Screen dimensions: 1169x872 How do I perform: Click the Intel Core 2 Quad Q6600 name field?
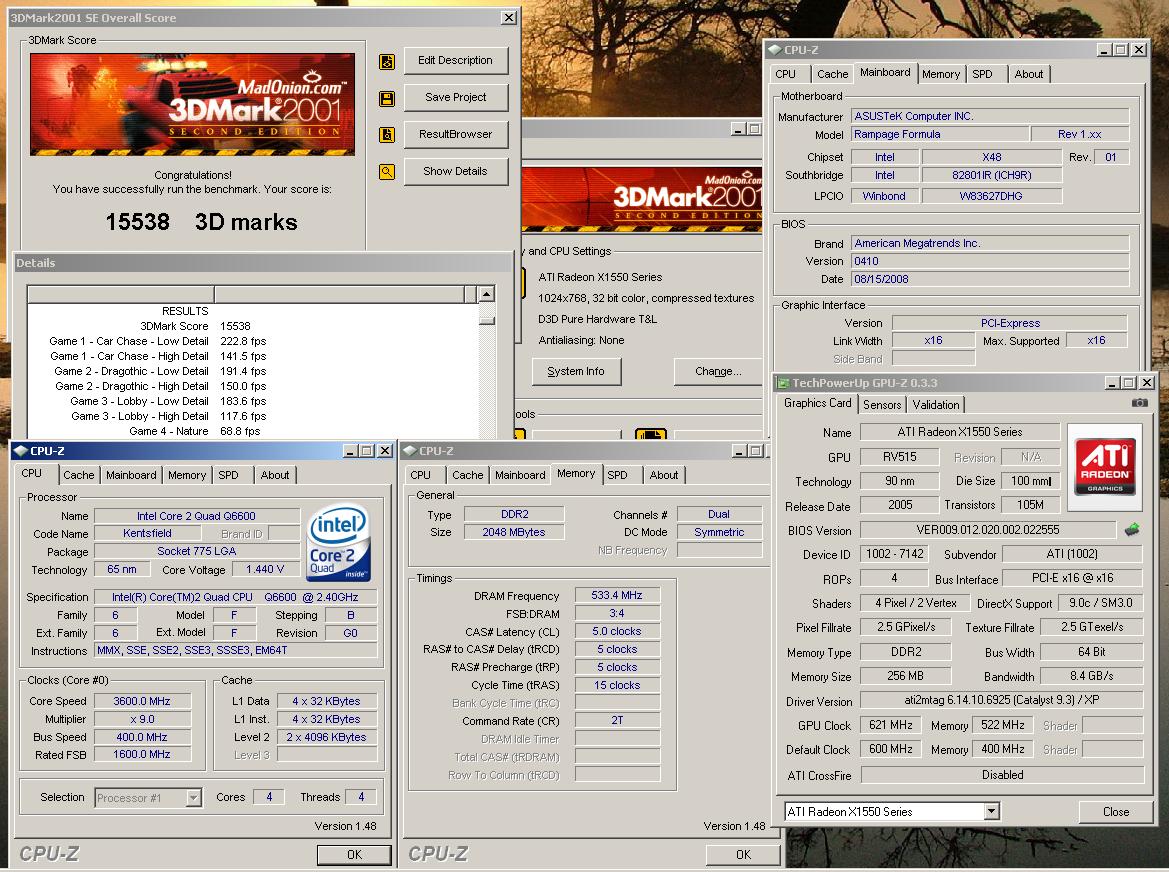196,516
